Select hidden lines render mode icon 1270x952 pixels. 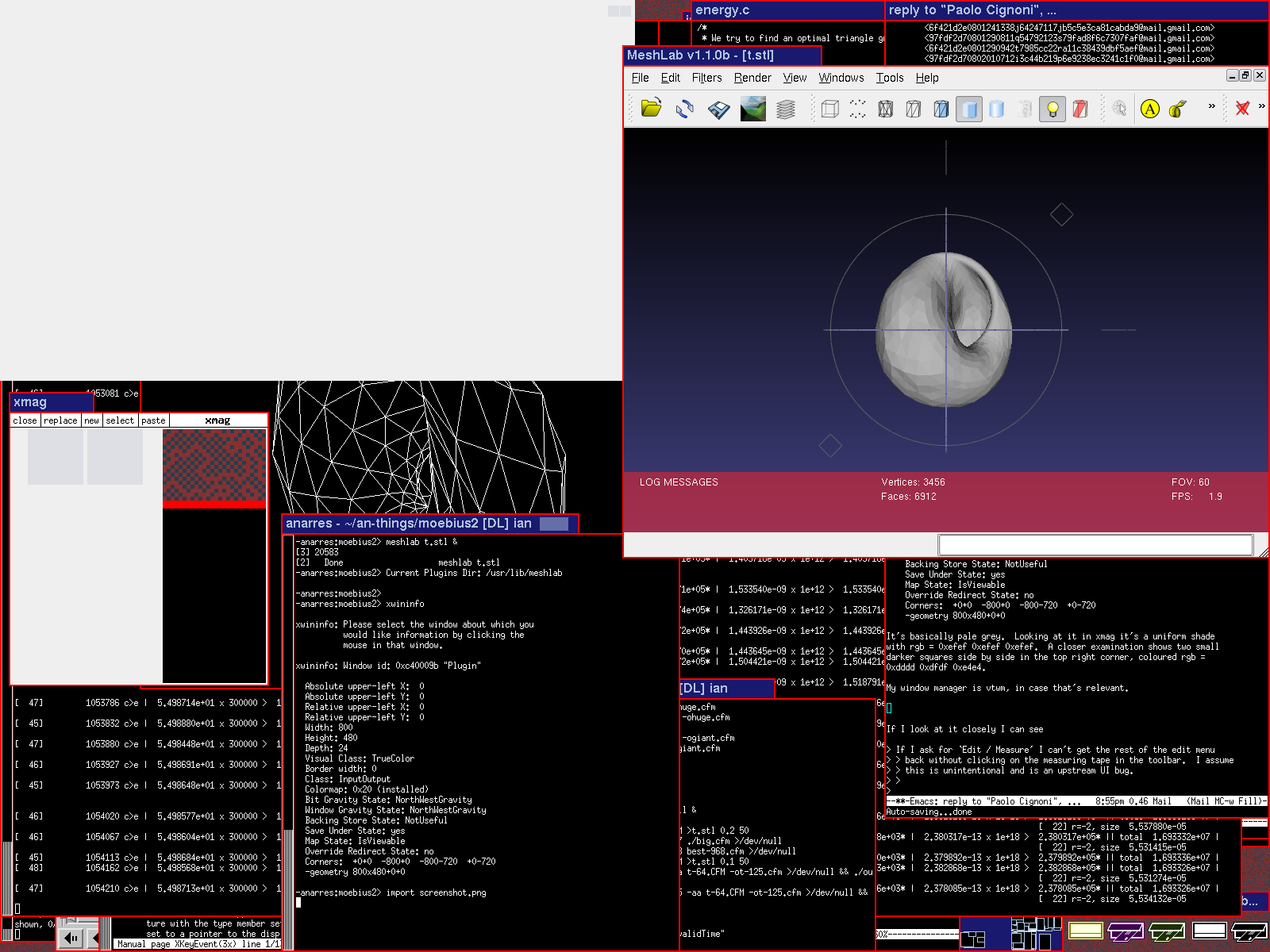tap(914, 109)
